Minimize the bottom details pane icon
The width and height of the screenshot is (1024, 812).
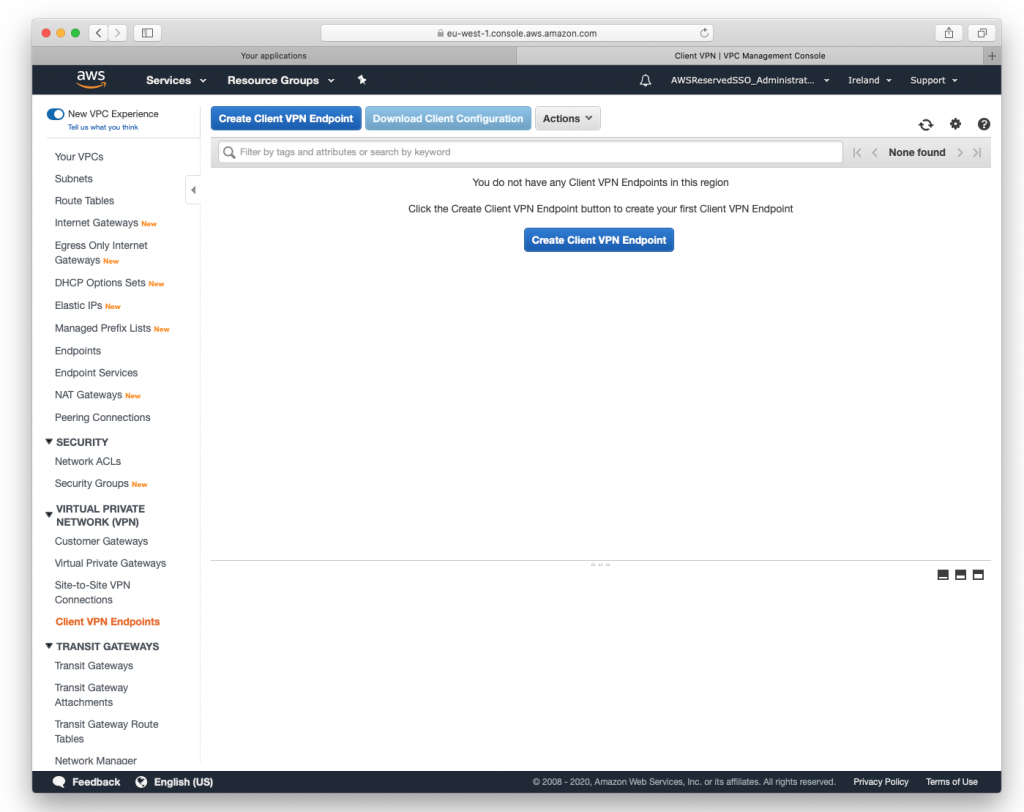point(942,575)
